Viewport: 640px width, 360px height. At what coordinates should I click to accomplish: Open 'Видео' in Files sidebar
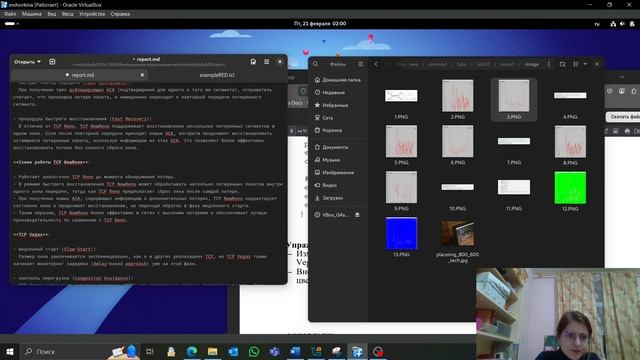pyautogui.click(x=337, y=185)
